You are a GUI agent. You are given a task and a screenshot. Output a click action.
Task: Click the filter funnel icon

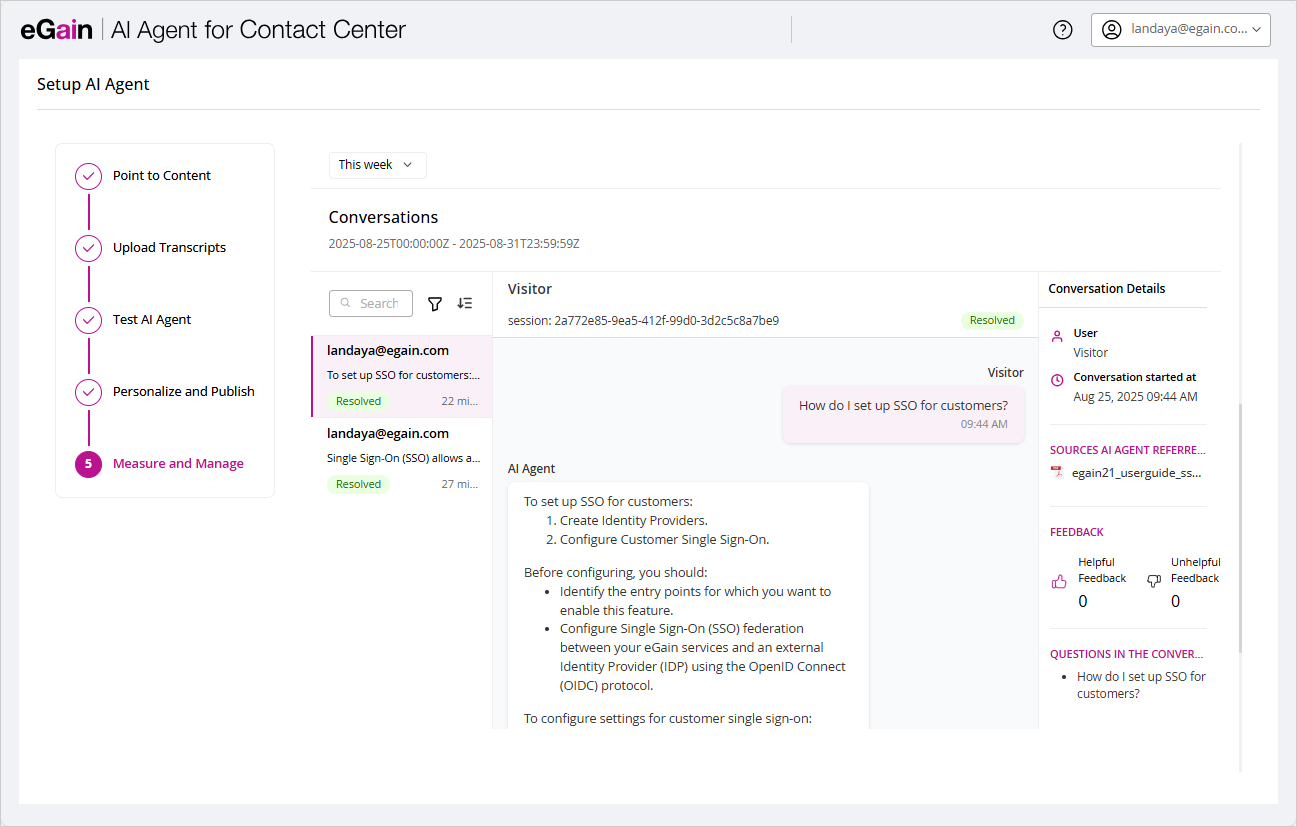(435, 304)
